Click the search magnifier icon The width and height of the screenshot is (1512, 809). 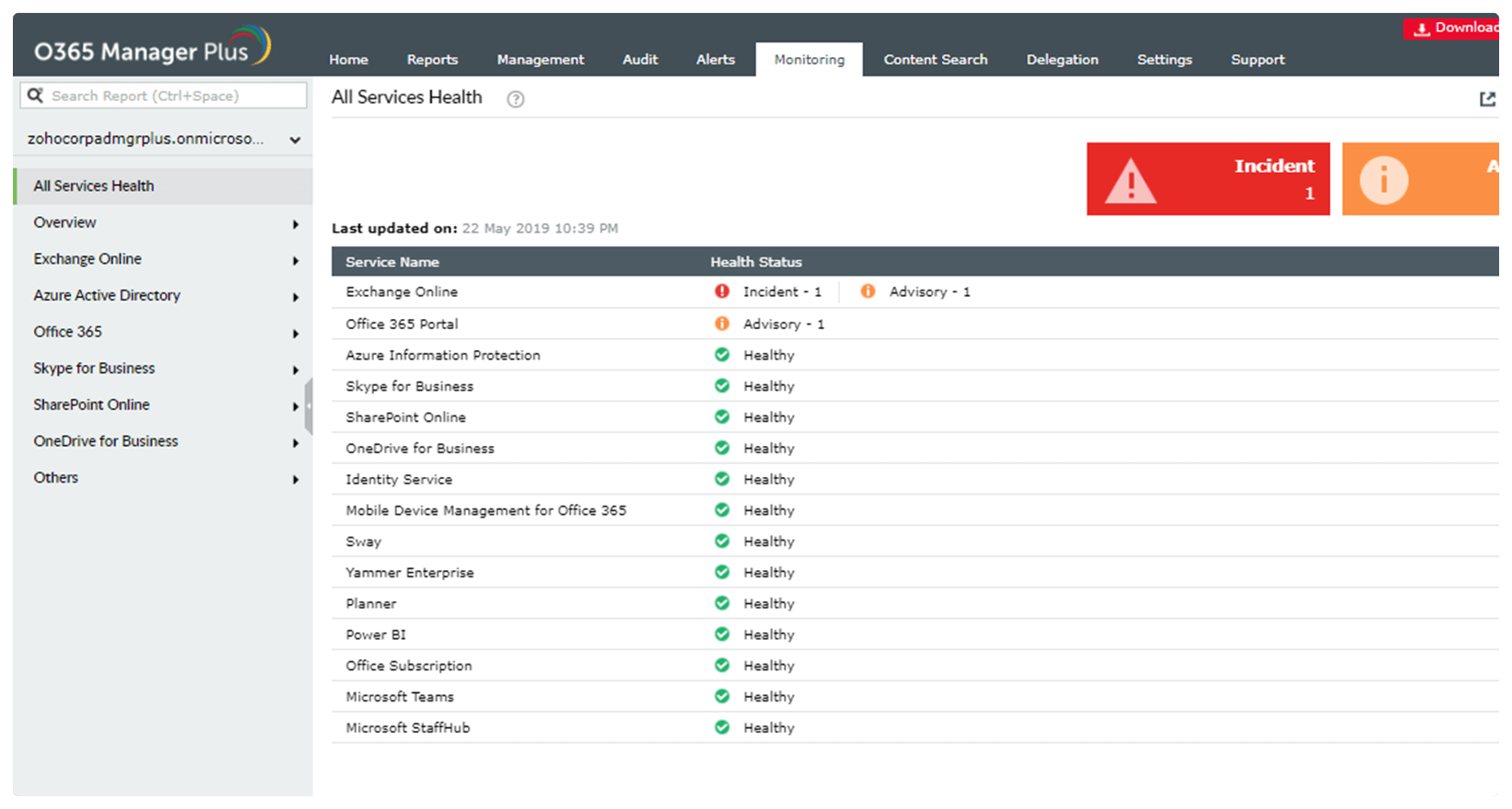tap(35, 96)
